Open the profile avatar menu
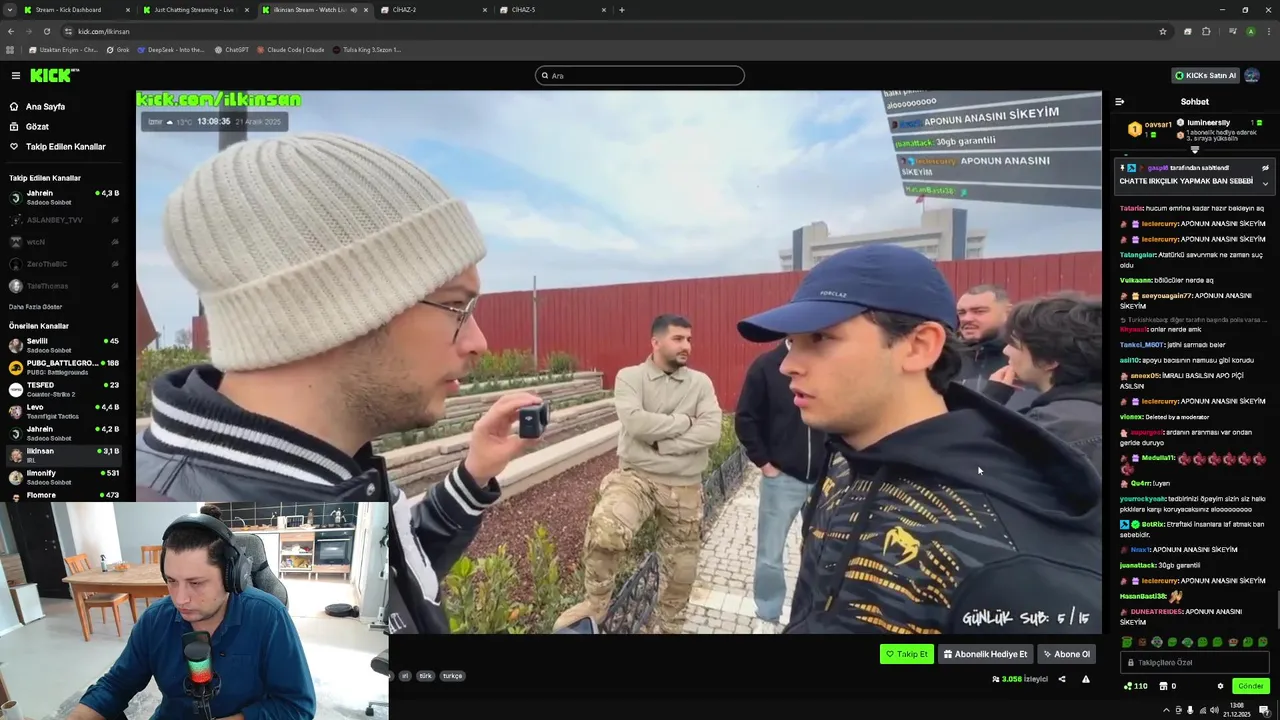This screenshot has height=720, width=1280. point(1252,75)
